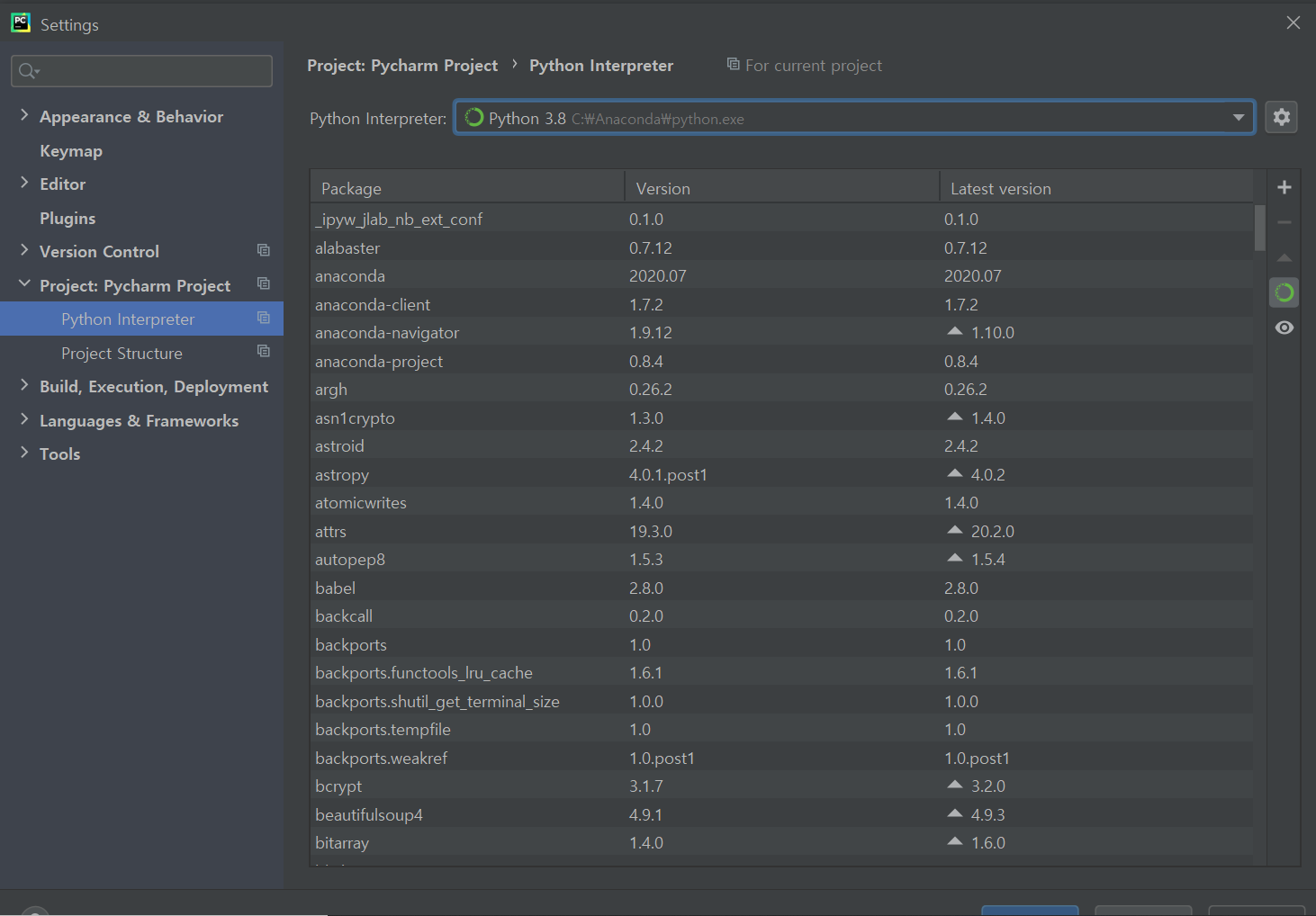The height and width of the screenshot is (916, 1316).
Task: Select the anaconda-project package row
Action: 781,361
